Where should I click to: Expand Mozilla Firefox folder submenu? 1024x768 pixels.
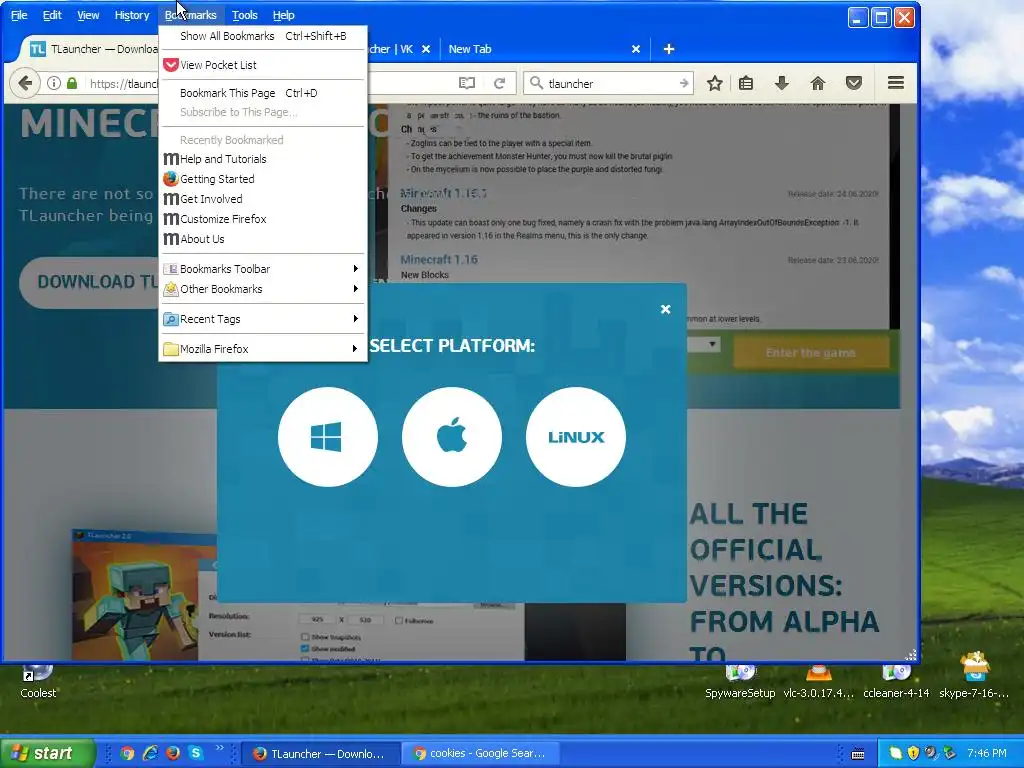(263, 349)
